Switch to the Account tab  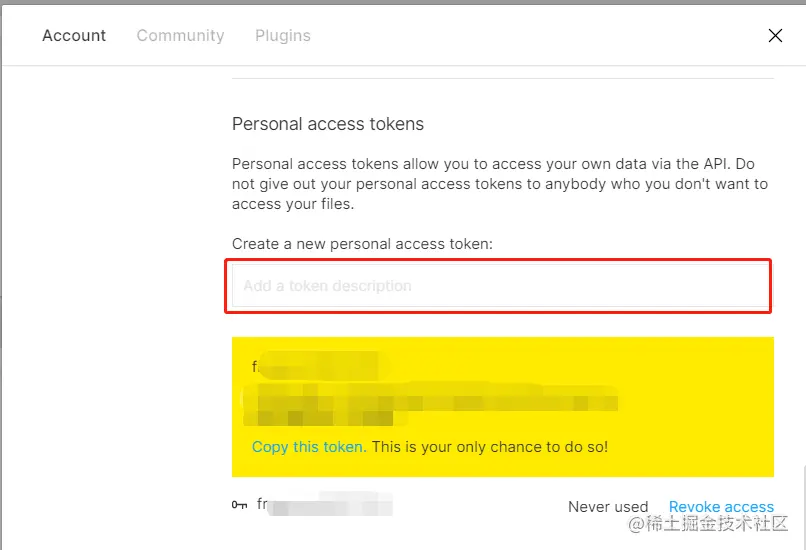tap(74, 35)
